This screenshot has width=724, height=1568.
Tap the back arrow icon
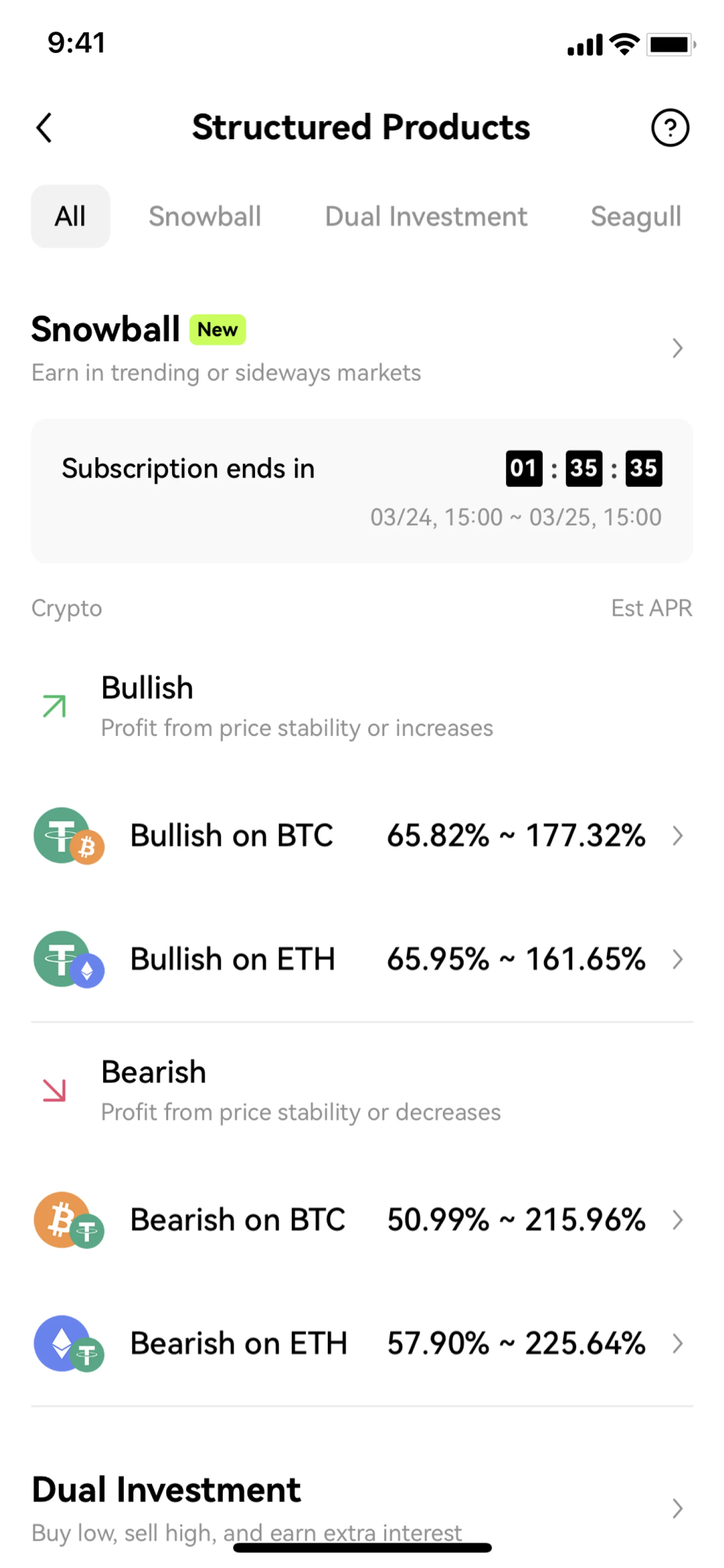coord(44,128)
